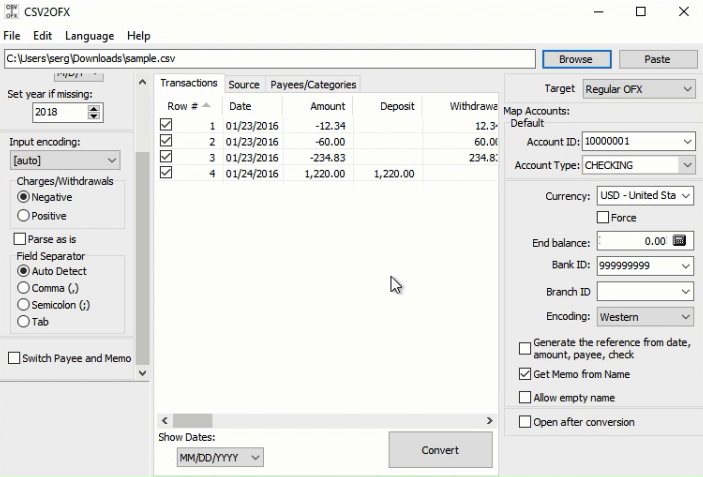The height and width of the screenshot is (477, 703).
Task: Enable Generate the reference from date option
Action: 525,348
